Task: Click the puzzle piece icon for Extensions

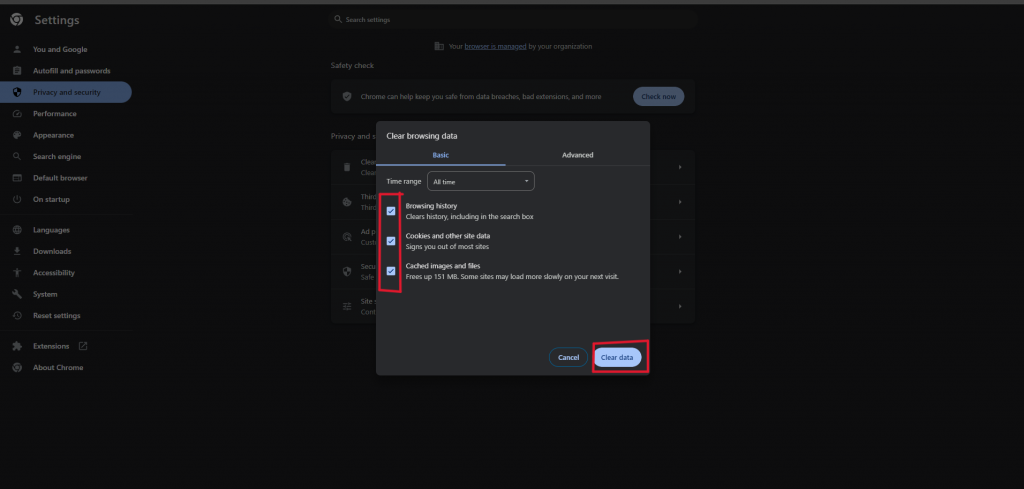Action: [18, 346]
